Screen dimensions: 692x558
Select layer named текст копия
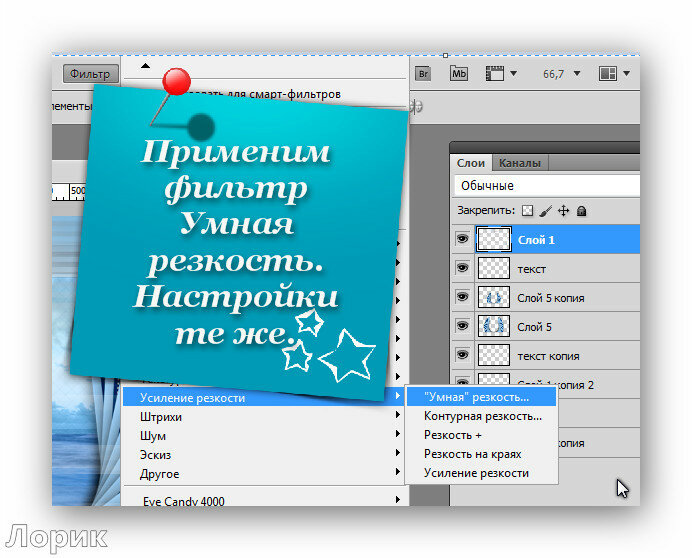click(548, 356)
